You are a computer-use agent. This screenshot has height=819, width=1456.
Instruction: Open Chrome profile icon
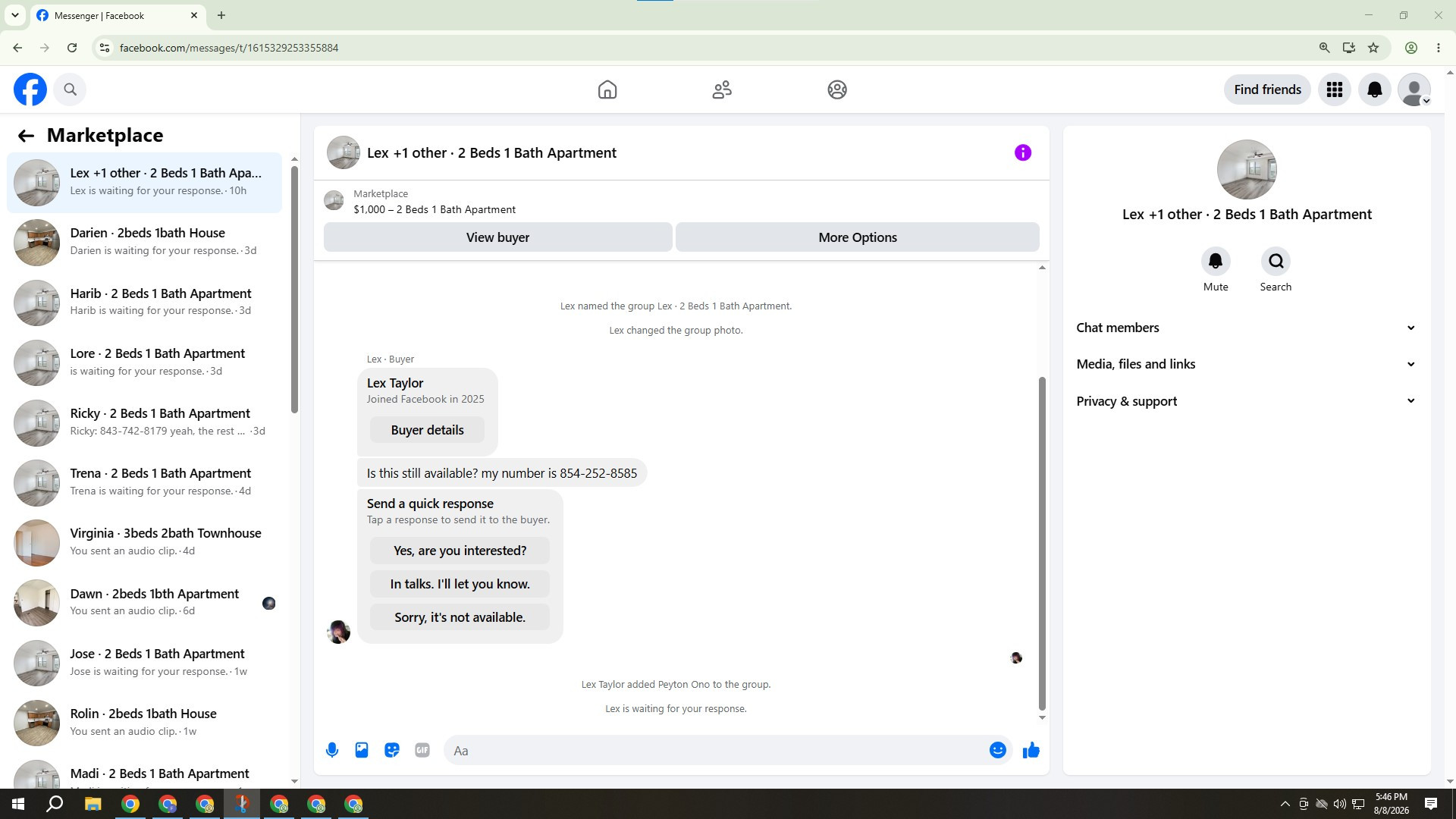pyautogui.click(x=1411, y=48)
